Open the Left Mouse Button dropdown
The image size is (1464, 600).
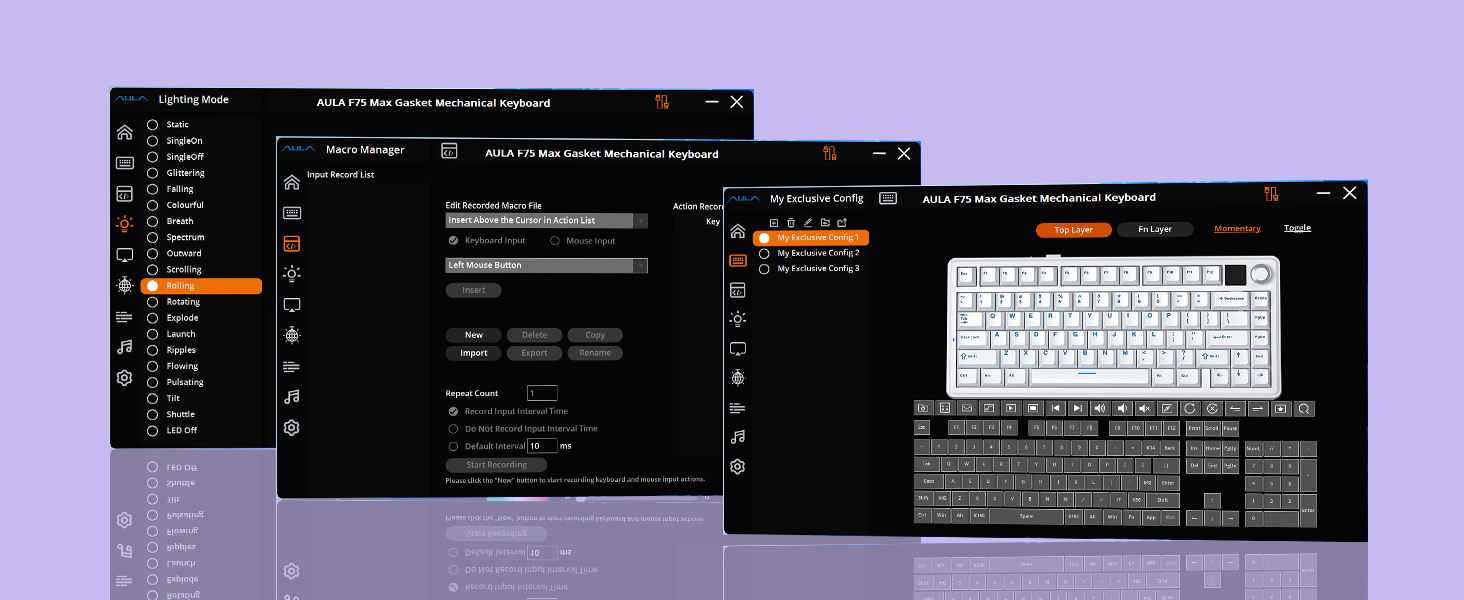click(546, 265)
